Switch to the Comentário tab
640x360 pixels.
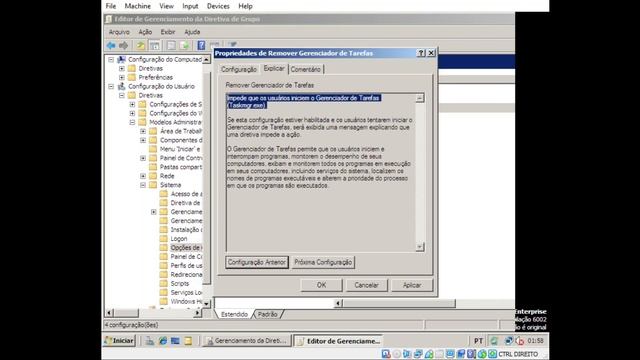[x=305, y=69]
